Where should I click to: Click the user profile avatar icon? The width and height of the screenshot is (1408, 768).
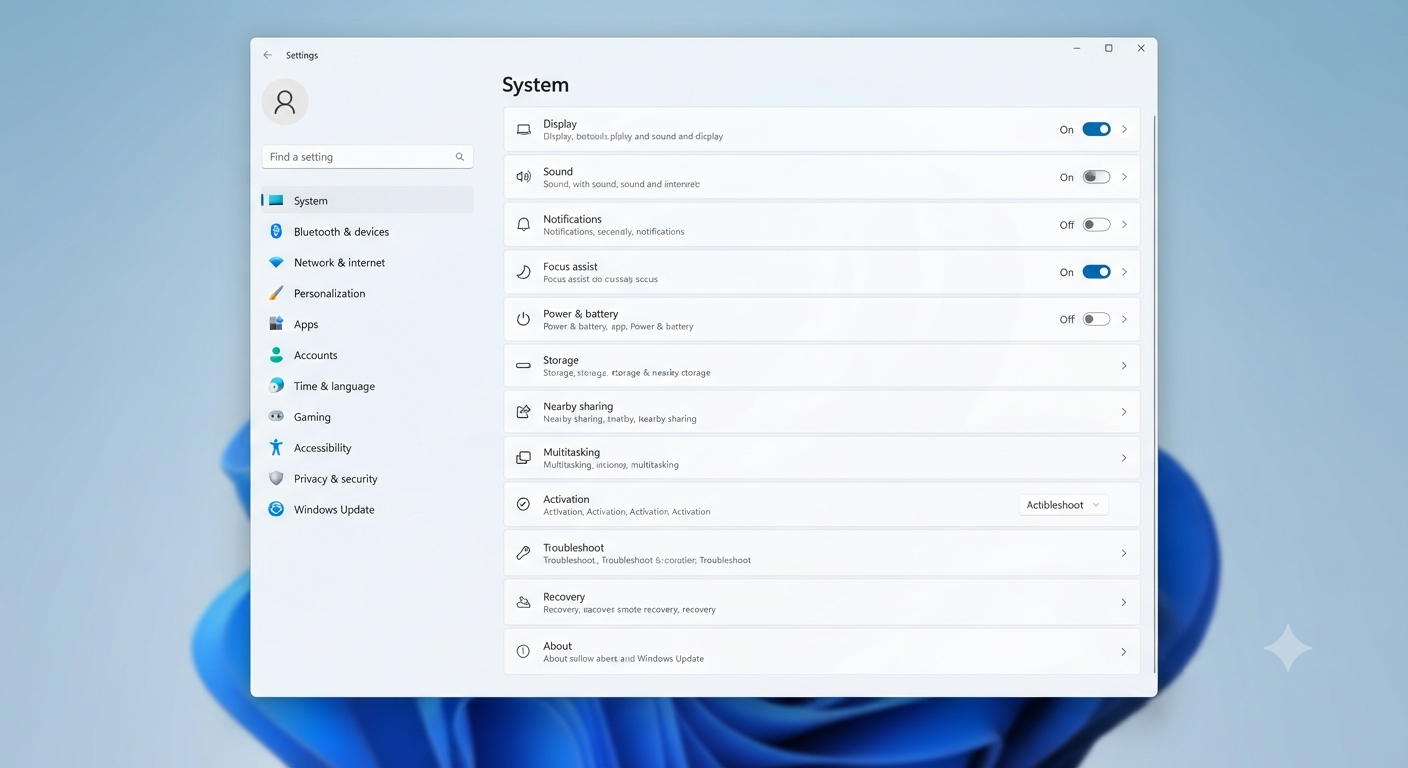(285, 101)
